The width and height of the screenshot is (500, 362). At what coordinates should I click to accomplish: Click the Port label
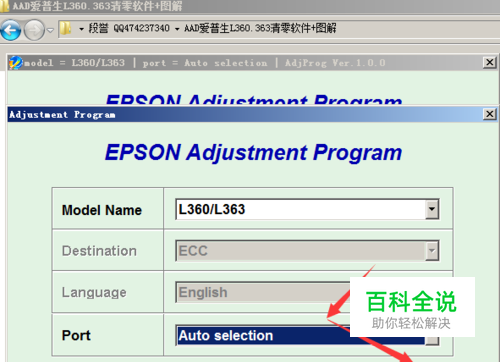pos(76,335)
